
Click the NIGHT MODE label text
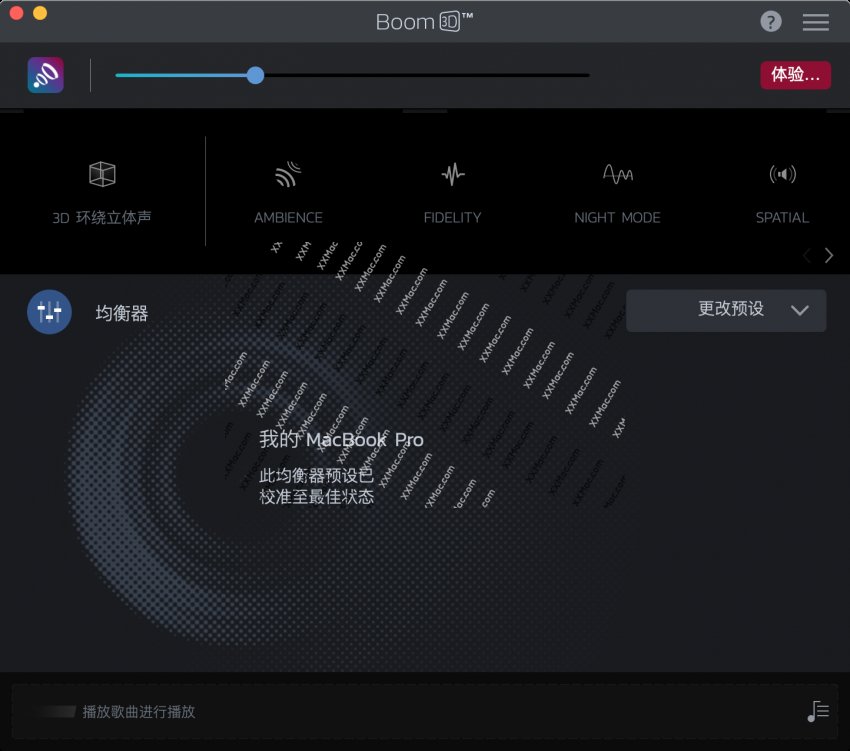tap(617, 217)
